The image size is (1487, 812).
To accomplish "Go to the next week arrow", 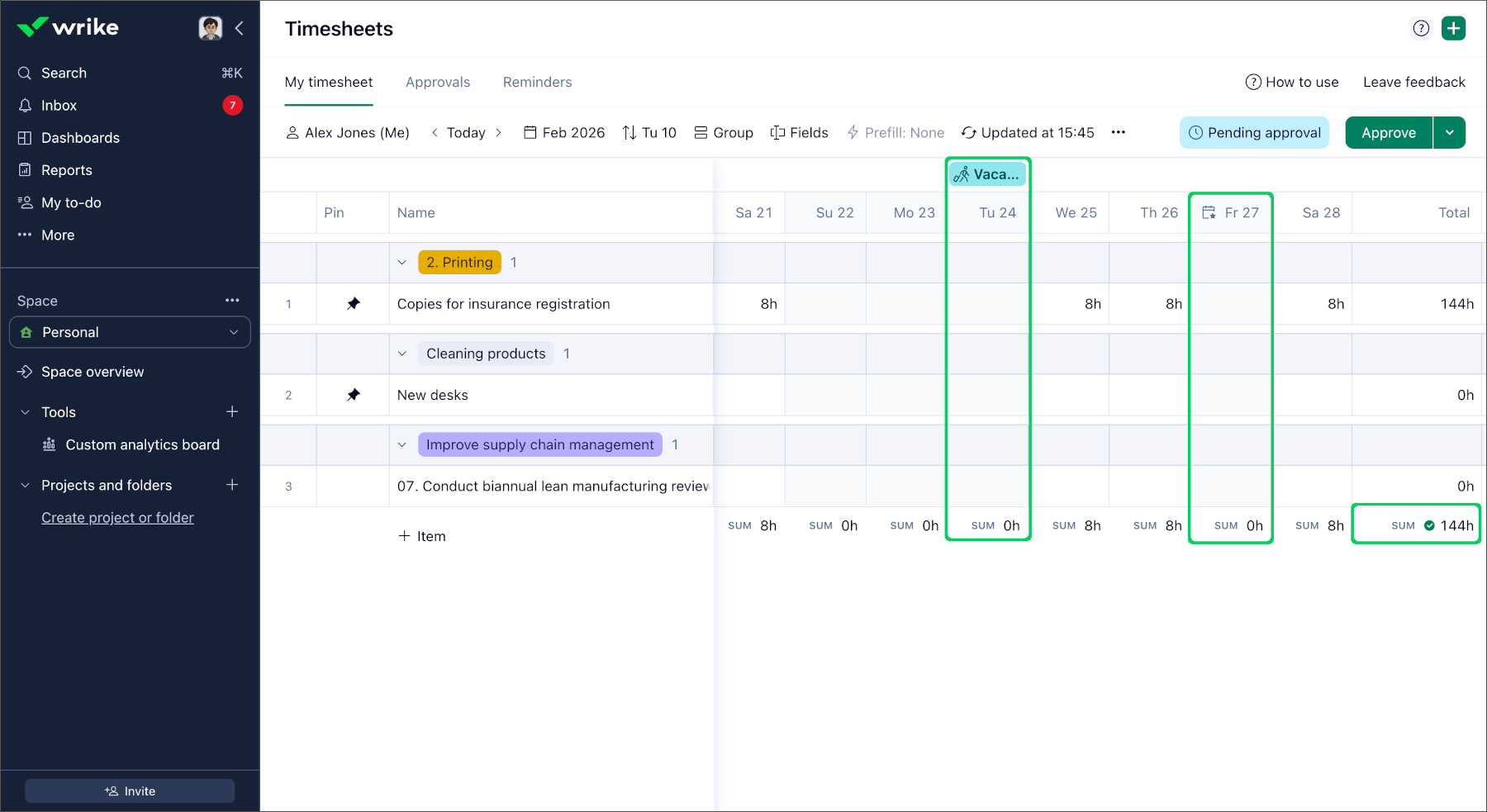I will point(498,133).
